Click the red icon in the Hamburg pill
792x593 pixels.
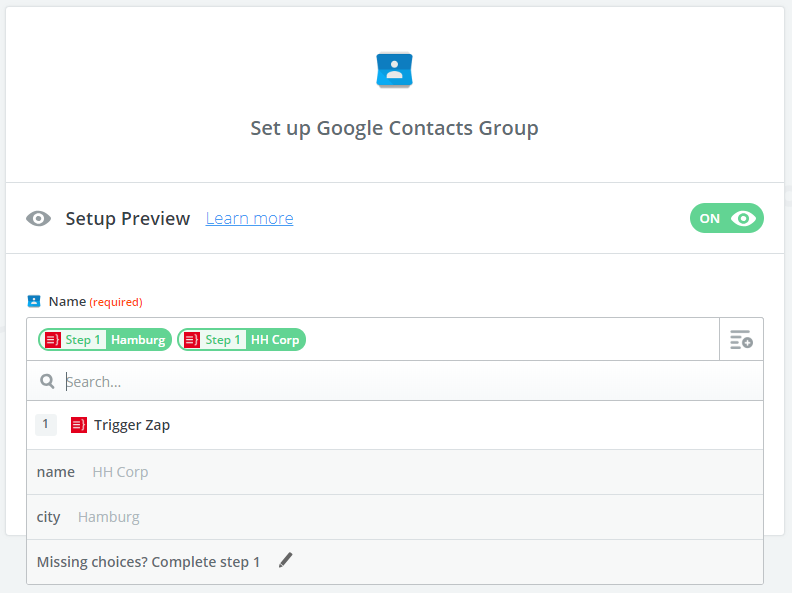pyautogui.click(x=53, y=340)
